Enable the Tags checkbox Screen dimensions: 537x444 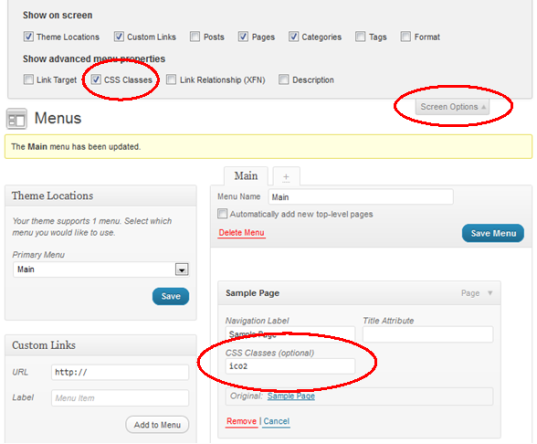(360, 36)
